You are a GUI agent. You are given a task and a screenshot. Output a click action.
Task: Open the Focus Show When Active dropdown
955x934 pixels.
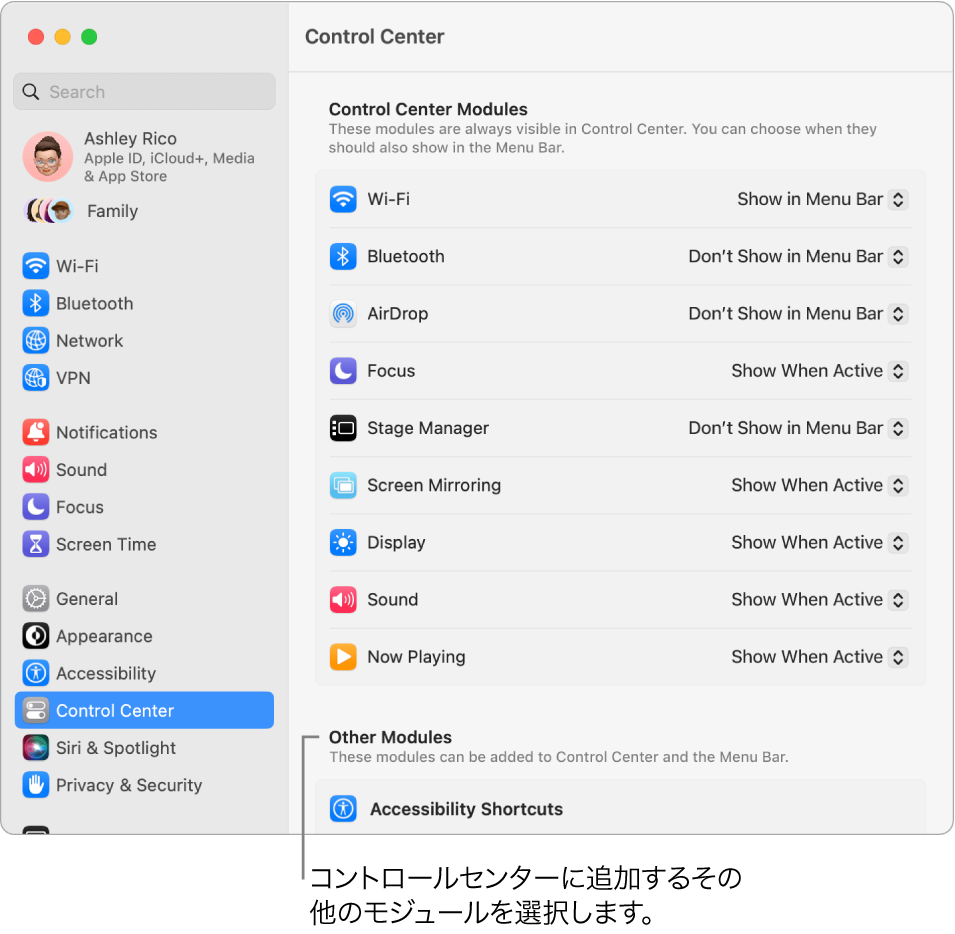(x=818, y=370)
